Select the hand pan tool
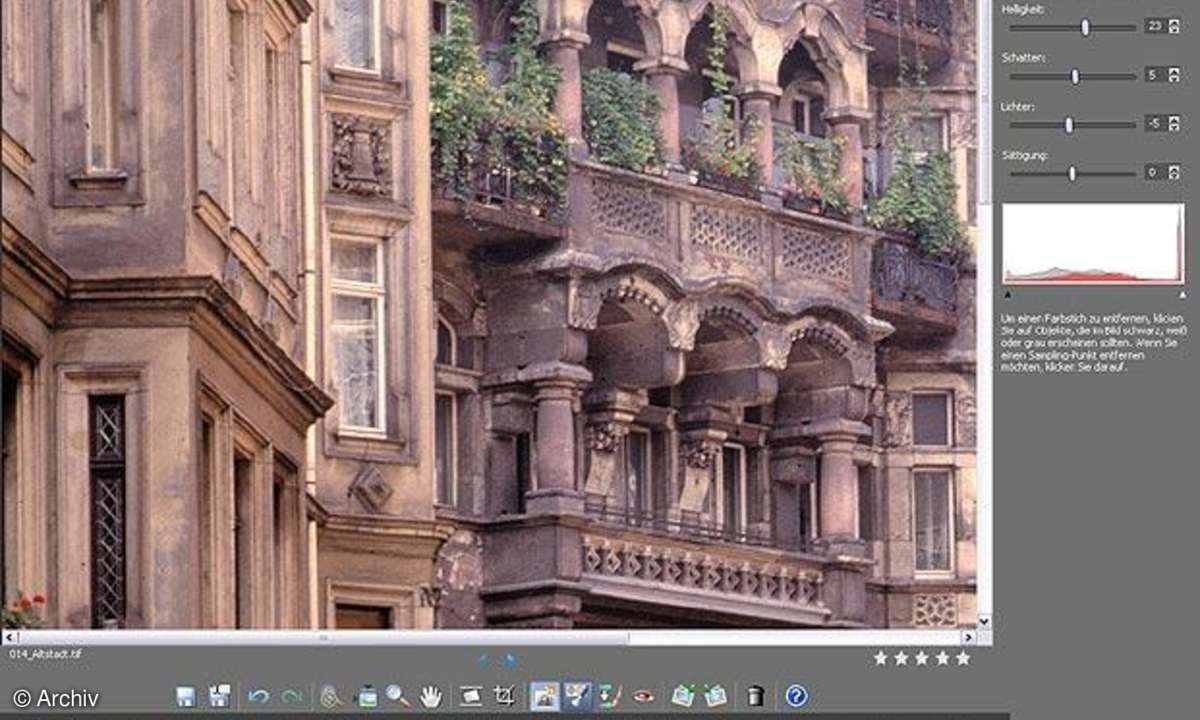 coord(431,696)
